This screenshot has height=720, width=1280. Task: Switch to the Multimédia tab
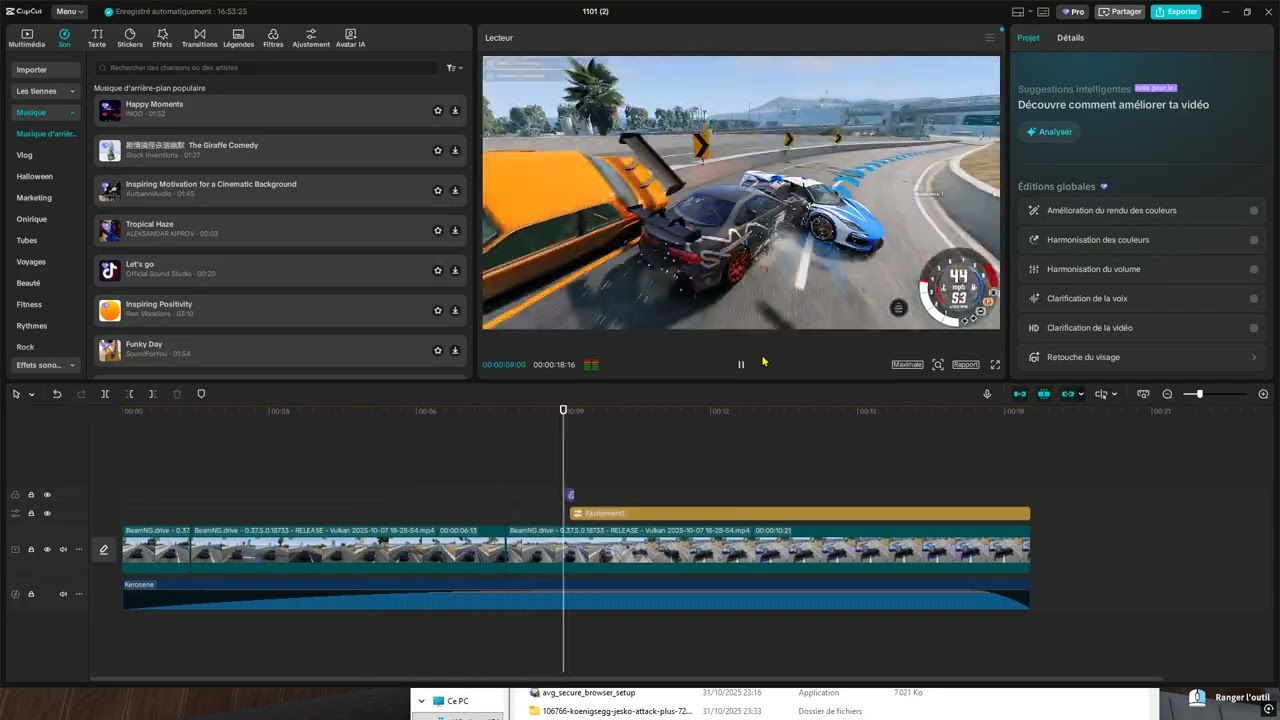point(27,38)
